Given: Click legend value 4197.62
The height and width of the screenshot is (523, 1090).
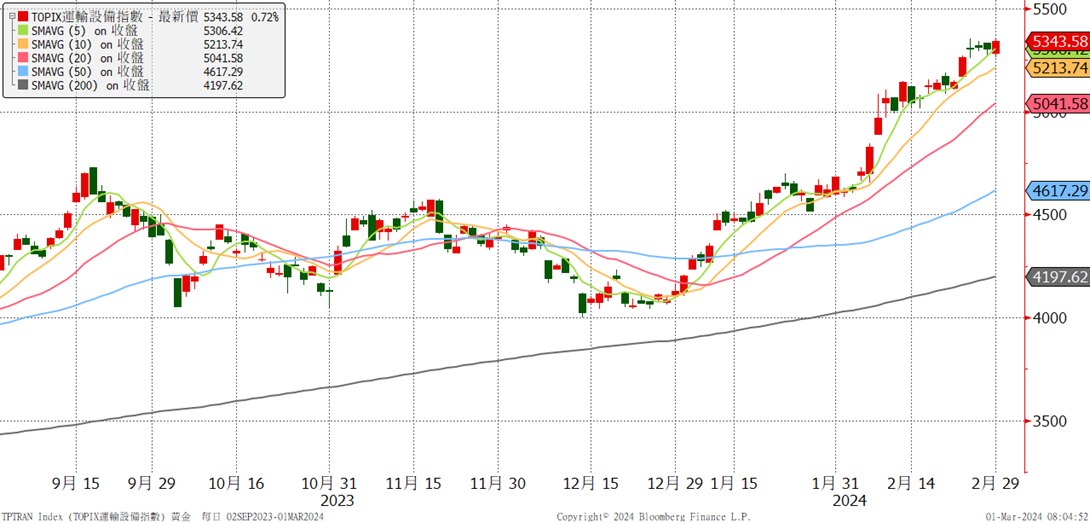Looking at the screenshot, I should [222, 85].
